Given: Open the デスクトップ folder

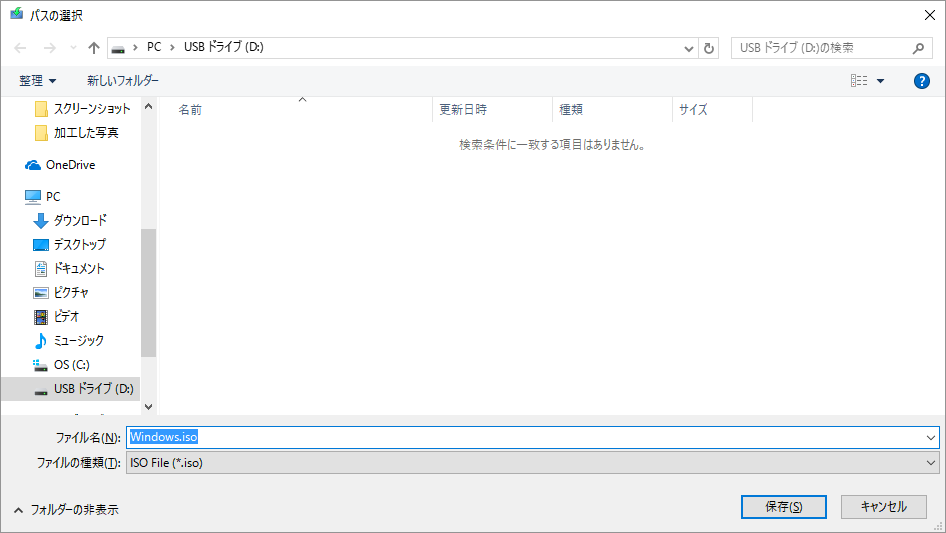Looking at the screenshot, I should click(69, 244).
